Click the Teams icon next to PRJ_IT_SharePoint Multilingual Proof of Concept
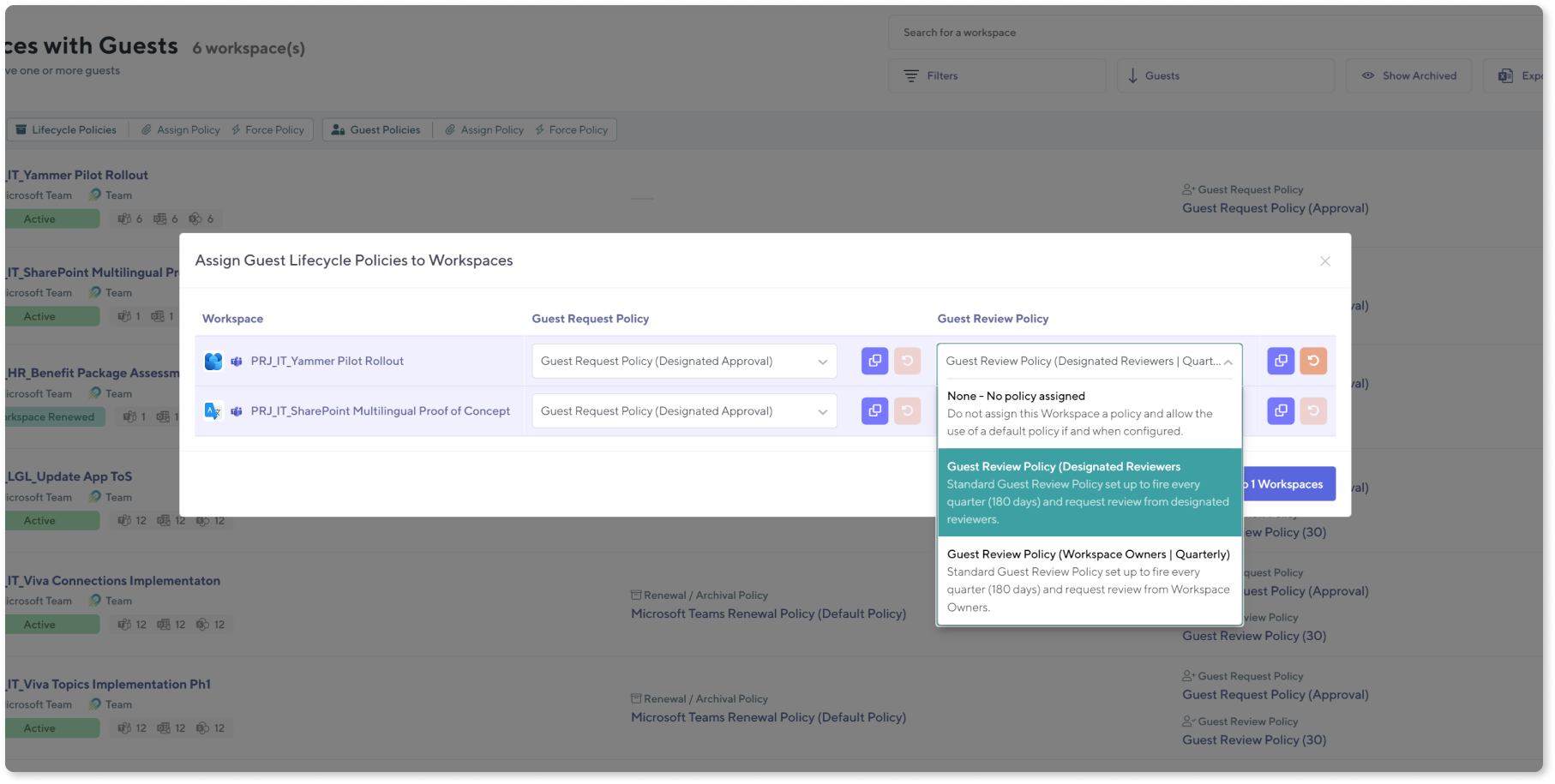The image size is (1555, 784). (237, 410)
